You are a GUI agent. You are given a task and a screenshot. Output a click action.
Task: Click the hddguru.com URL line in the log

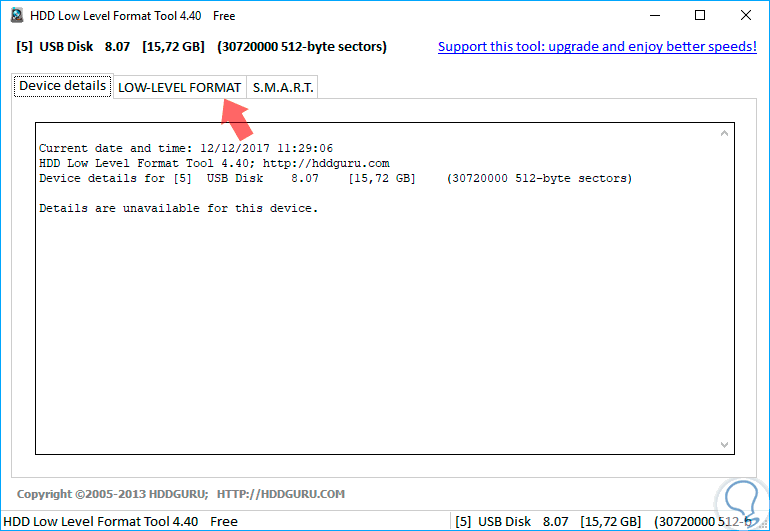tap(214, 164)
